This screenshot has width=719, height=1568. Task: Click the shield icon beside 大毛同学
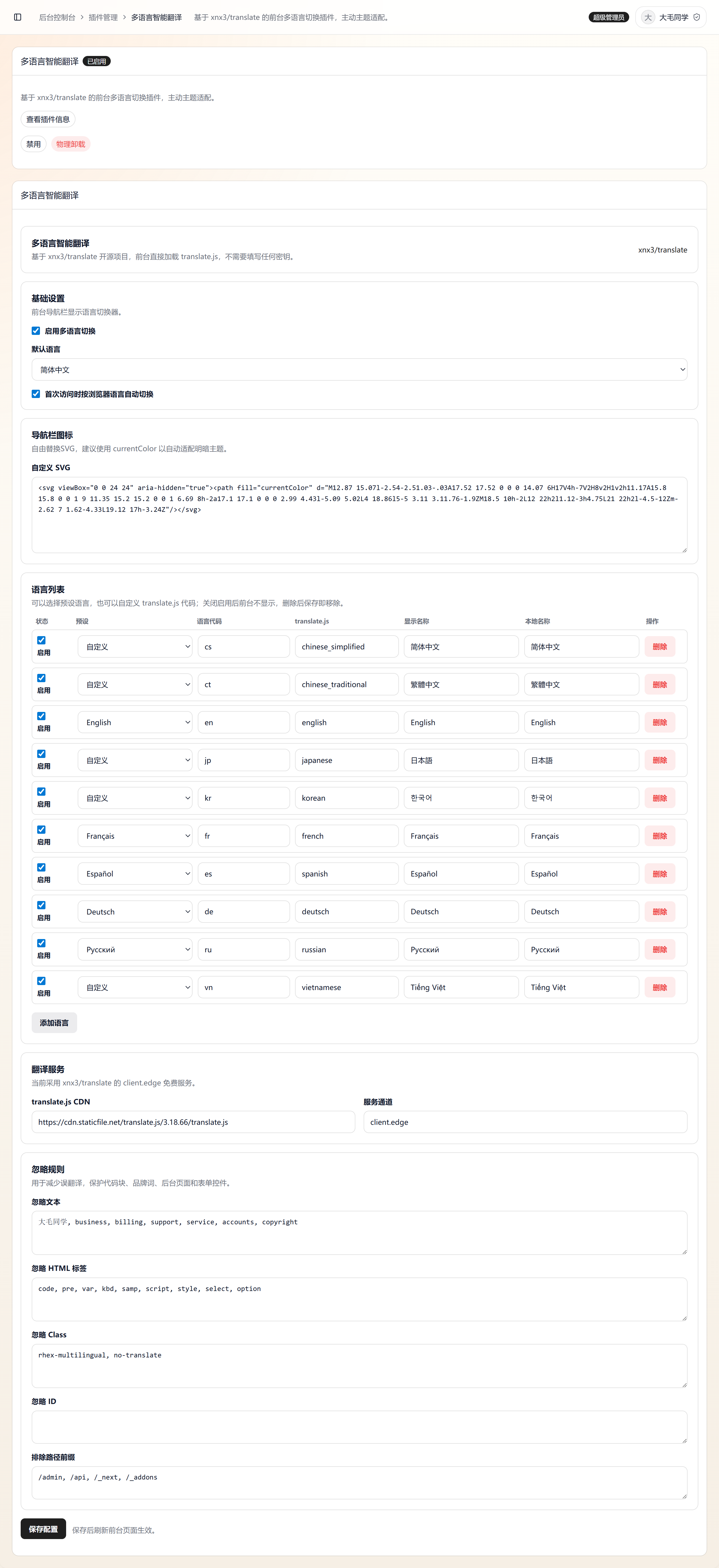(x=696, y=17)
